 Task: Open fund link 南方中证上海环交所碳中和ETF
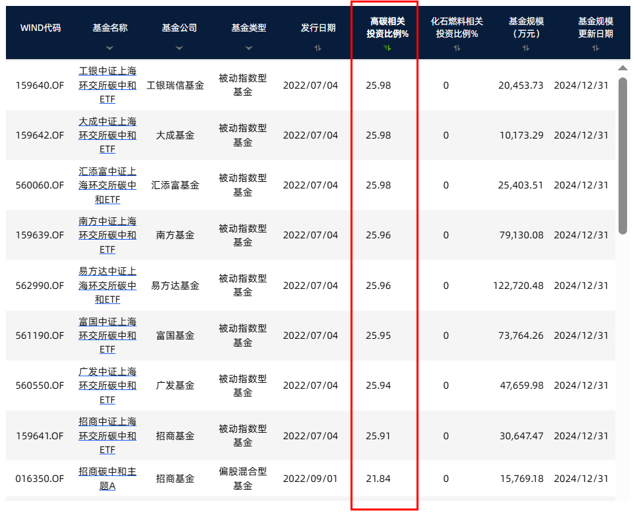107,235
